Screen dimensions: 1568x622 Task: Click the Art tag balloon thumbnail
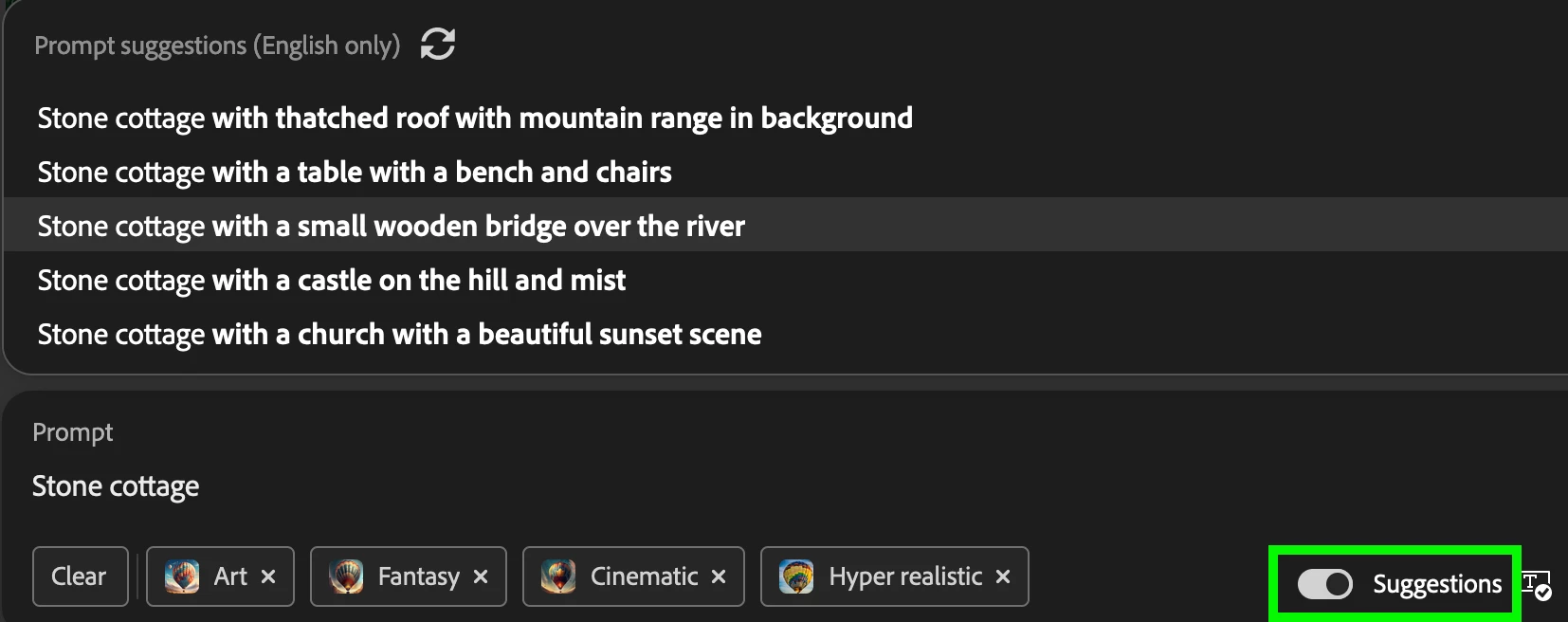(x=182, y=576)
